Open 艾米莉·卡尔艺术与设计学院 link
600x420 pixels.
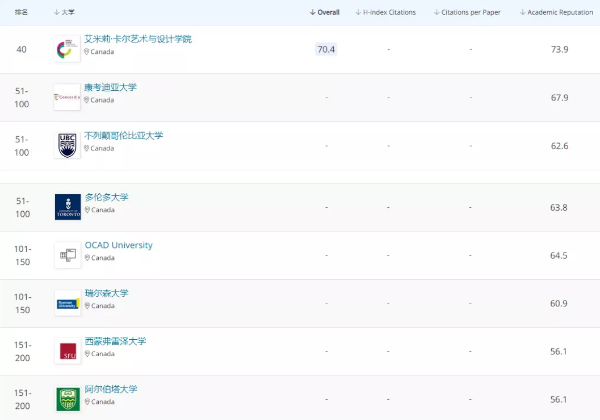[x=137, y=39]
